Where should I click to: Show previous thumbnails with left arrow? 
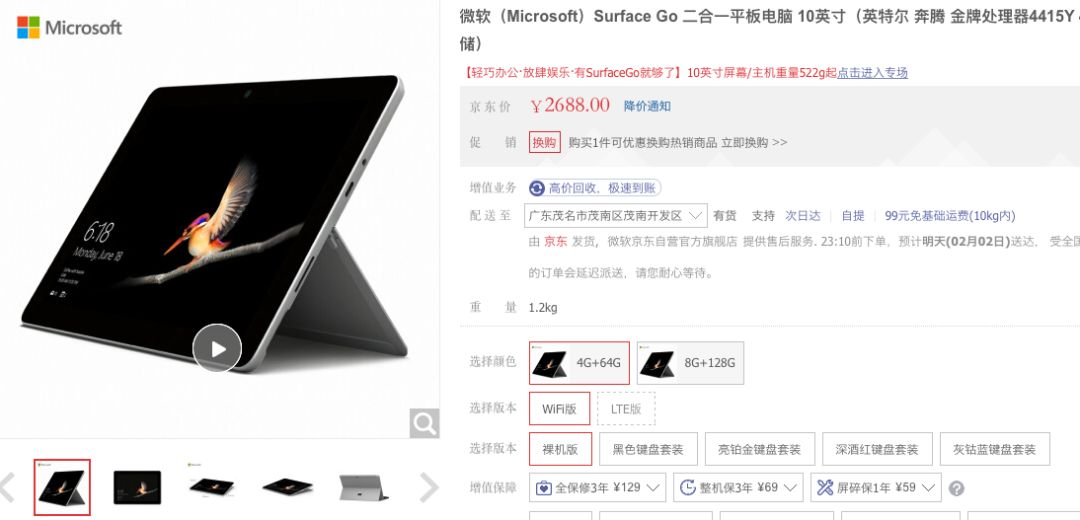click(x=7, y=488)
